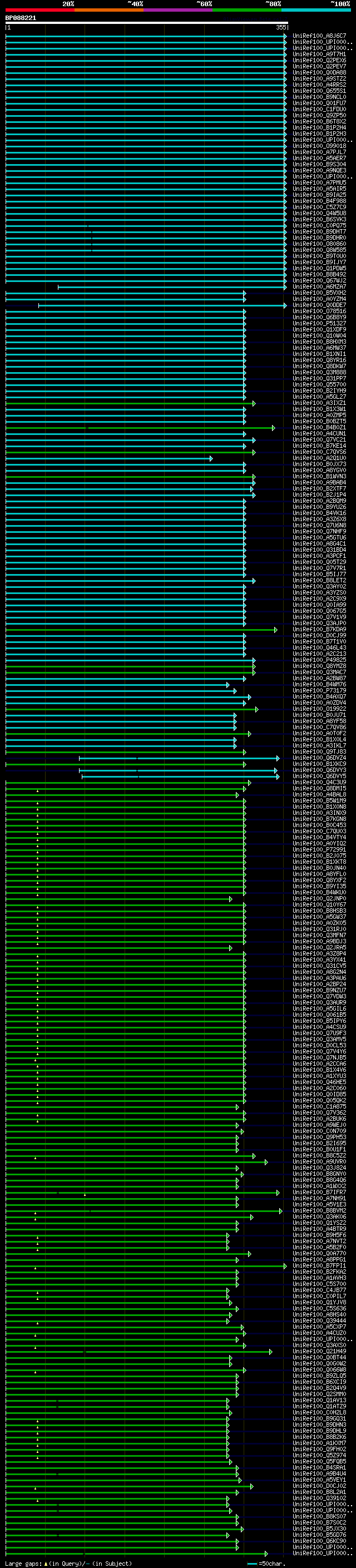Select hit UniRef100_A4CUZ0
The width and height of the screenshot is (356, 1568).
[x=319, y=1333]
